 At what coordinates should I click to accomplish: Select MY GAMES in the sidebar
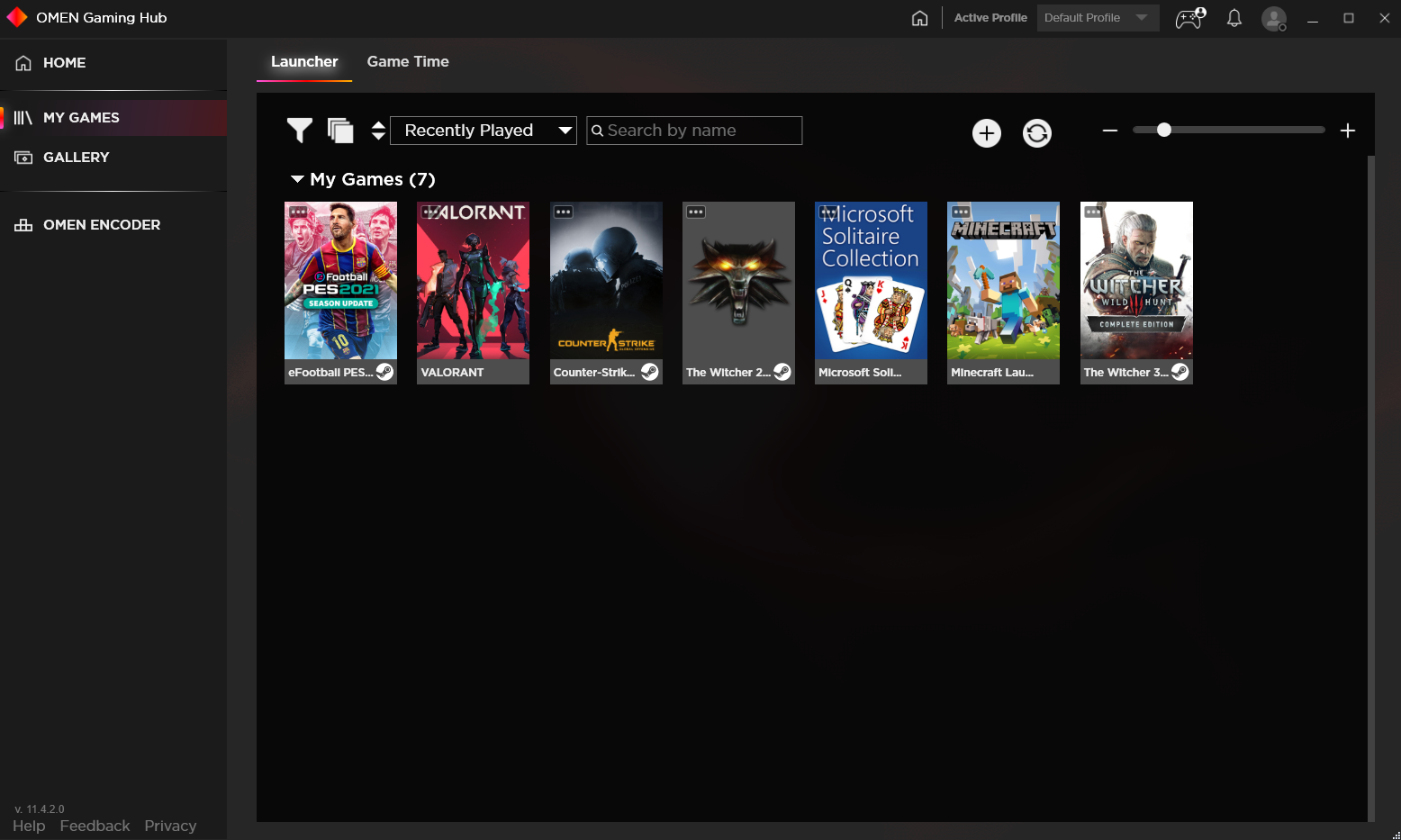pos(113,118)
